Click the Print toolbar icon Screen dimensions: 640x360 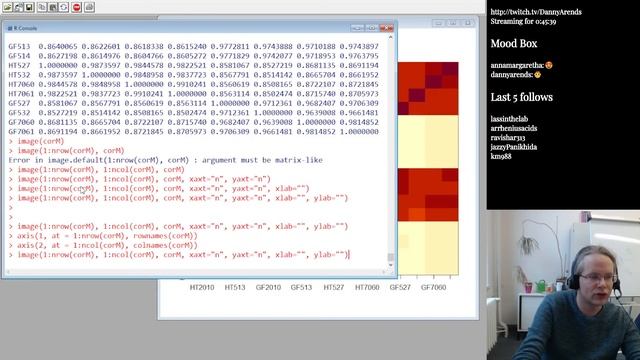click(x=89, y=7)
